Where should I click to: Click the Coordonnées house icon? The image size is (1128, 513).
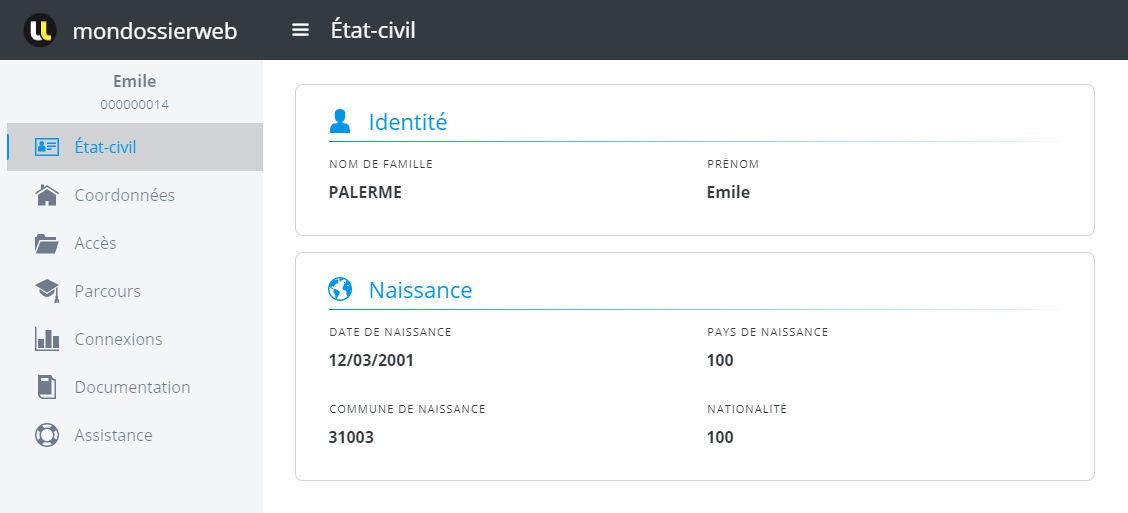[x=47, y=195]
